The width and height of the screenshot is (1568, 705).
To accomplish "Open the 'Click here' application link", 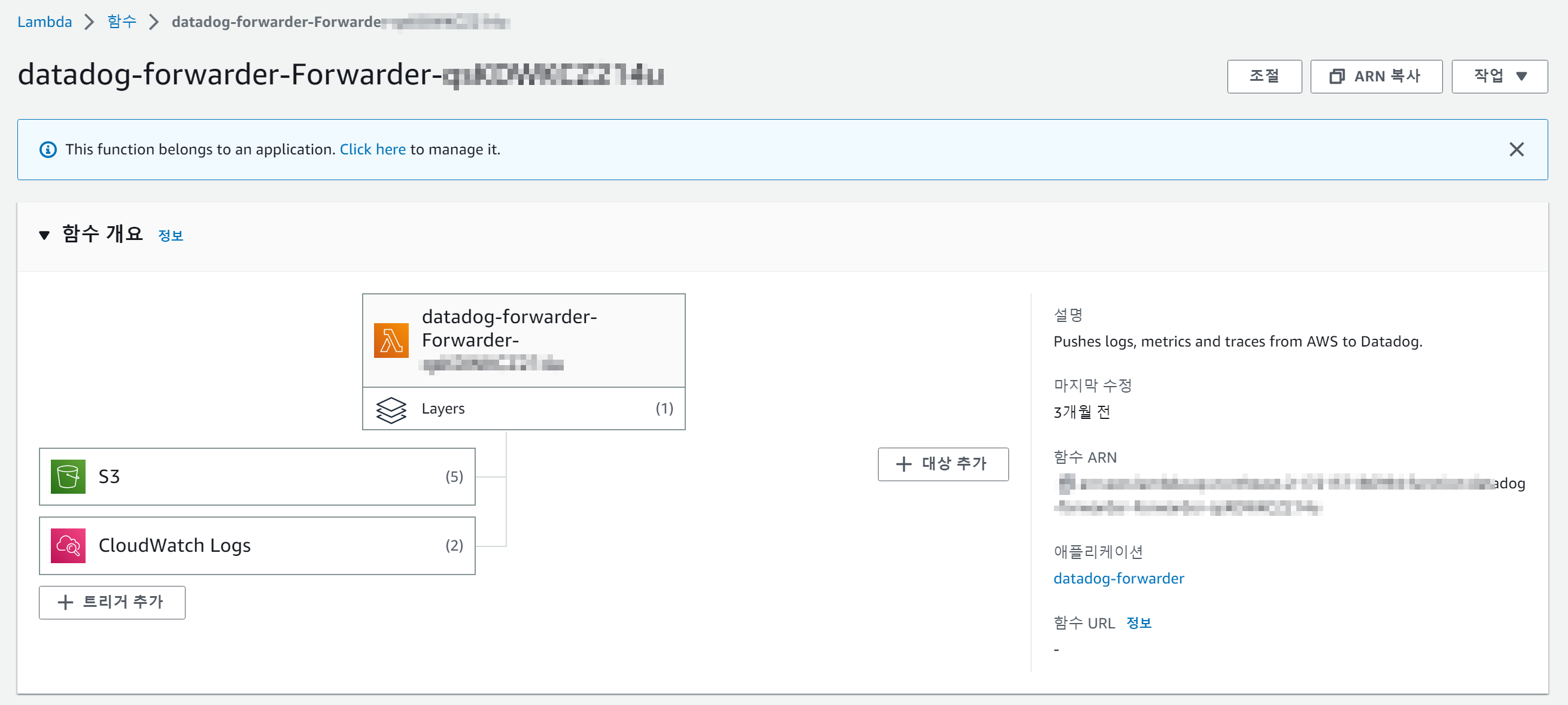I will tap(372, 150).
